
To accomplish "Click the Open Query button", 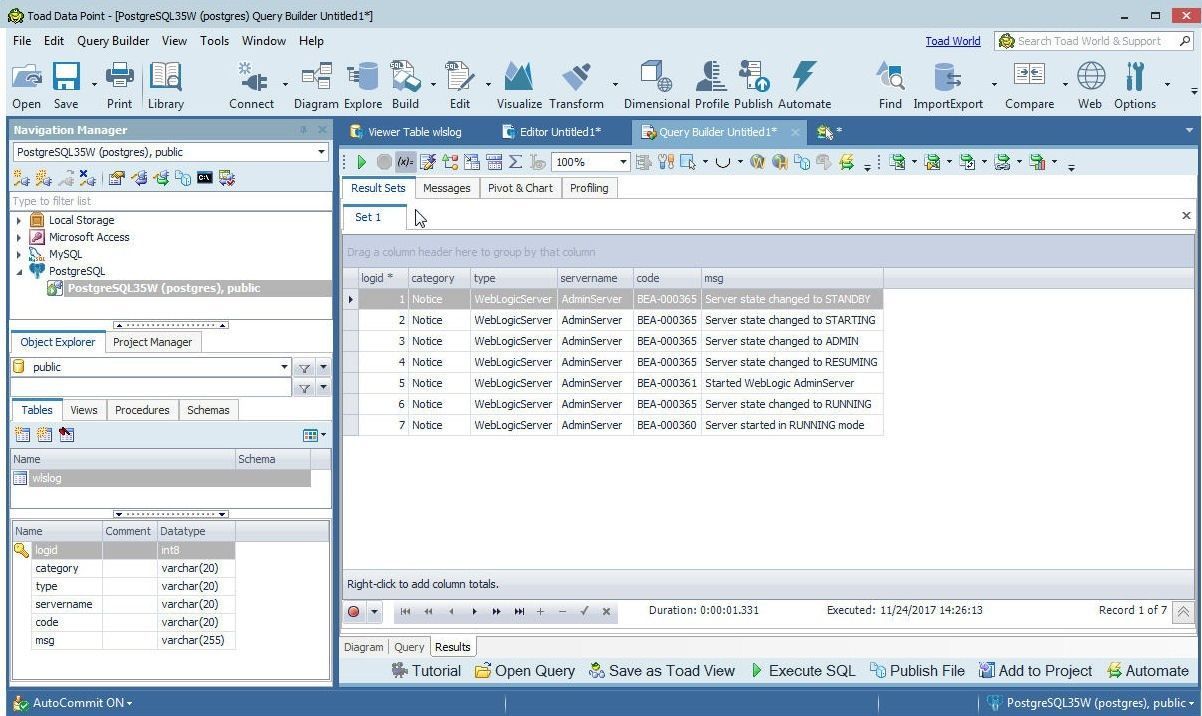I will [525, 671].
